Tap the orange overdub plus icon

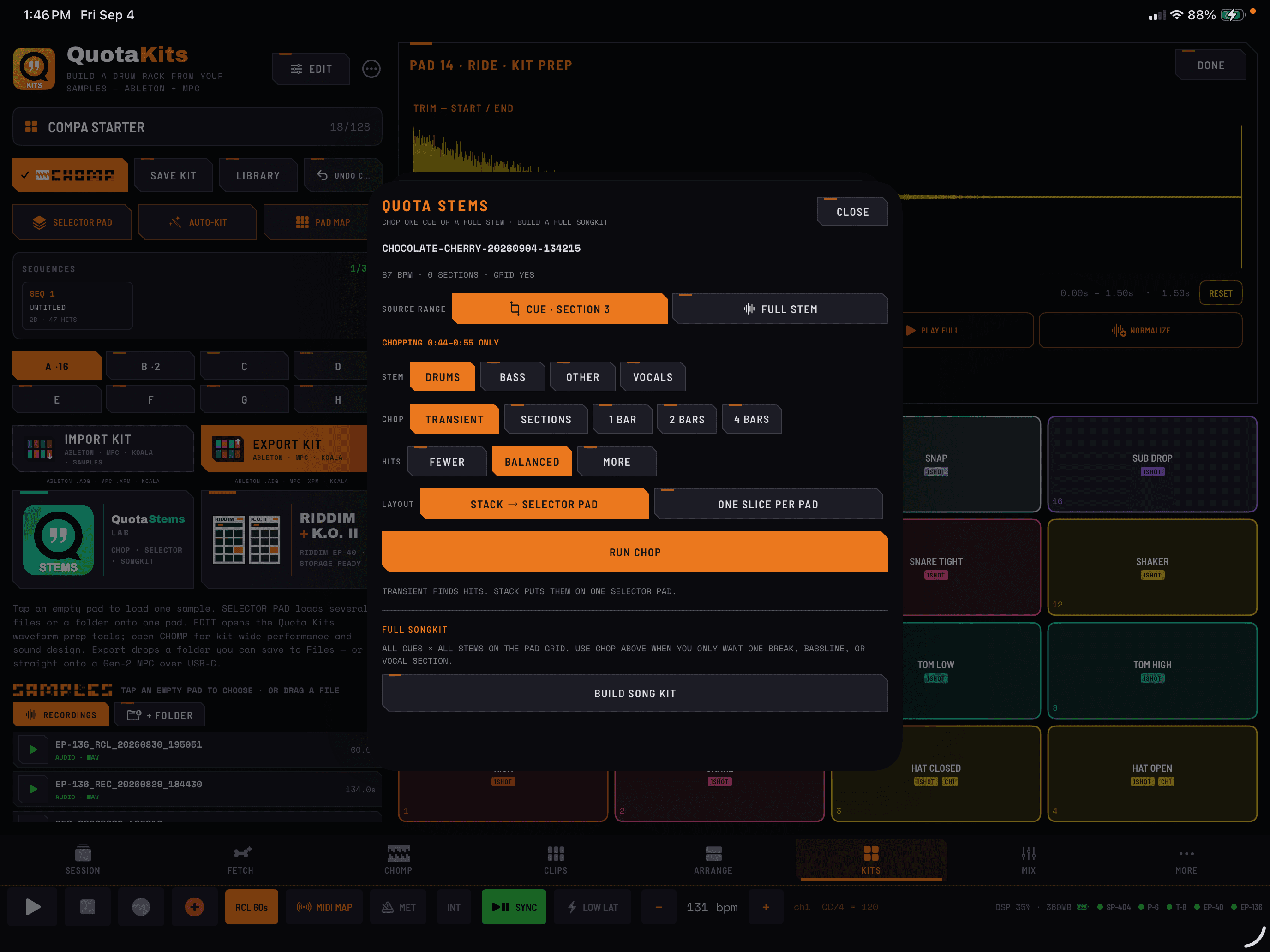point(194,907)
